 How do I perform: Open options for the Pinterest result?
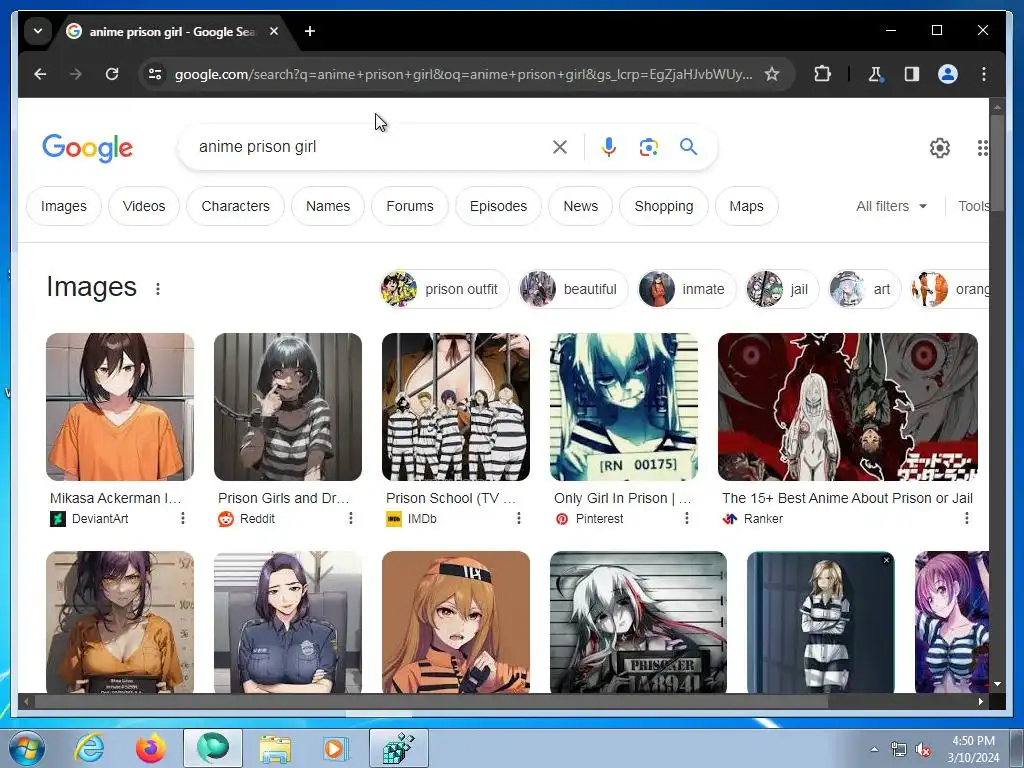pos(686,519)
